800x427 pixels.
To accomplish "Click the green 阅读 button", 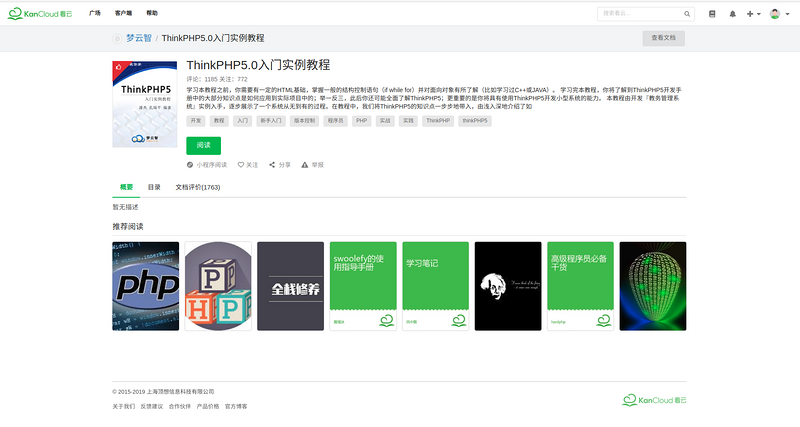I will click(x=204, y=145).
